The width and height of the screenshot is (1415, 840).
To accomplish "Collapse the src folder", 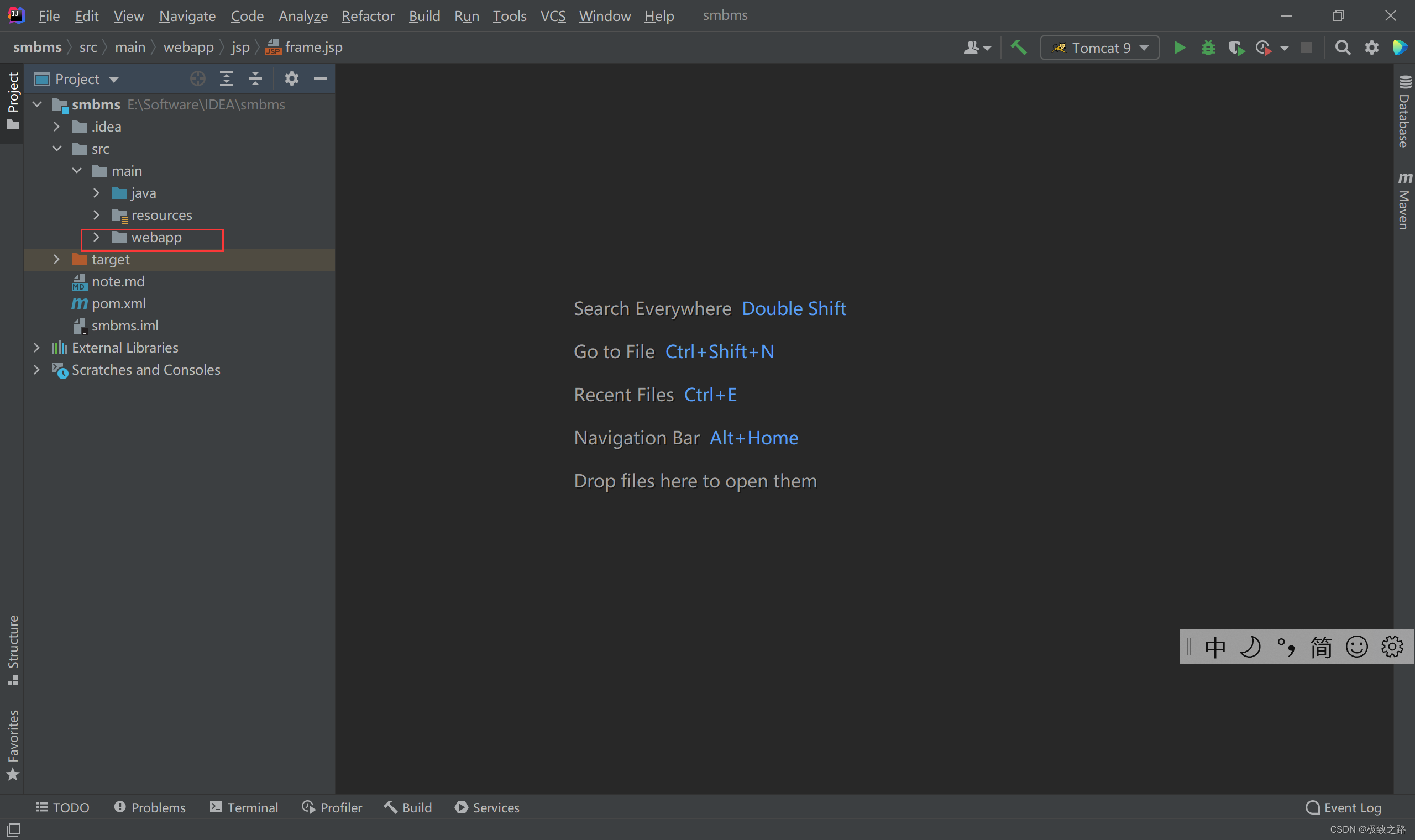I will pos(56,148).
